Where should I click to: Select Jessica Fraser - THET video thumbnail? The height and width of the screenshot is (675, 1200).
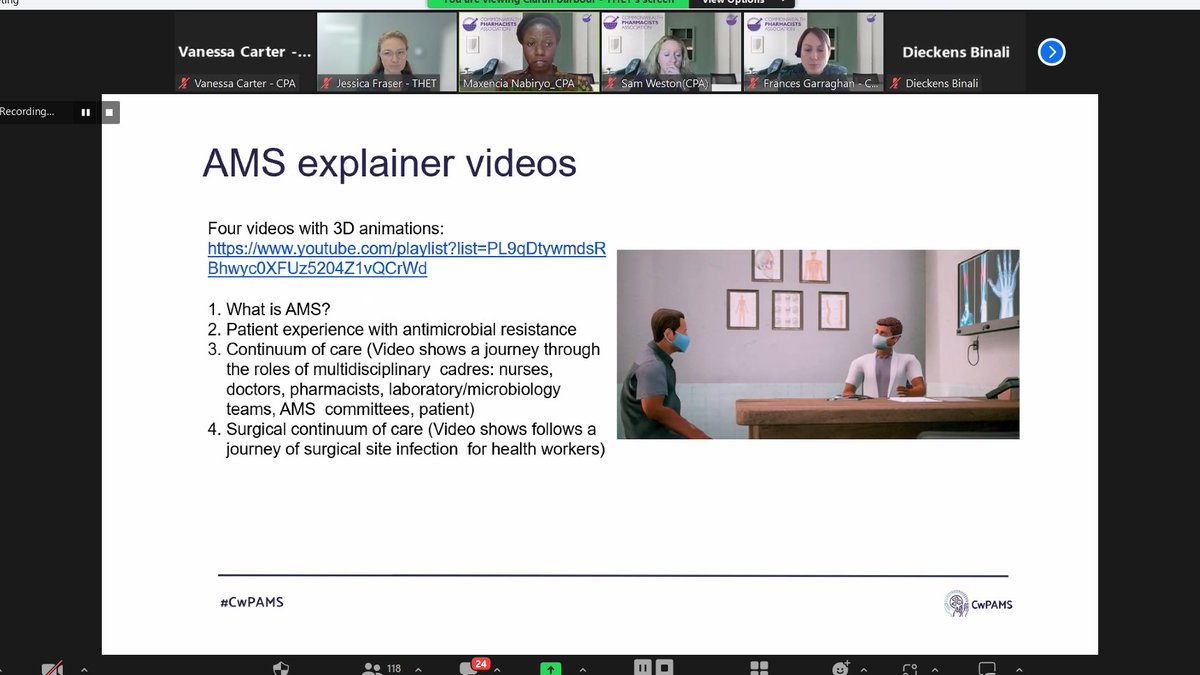pos(387,52)
